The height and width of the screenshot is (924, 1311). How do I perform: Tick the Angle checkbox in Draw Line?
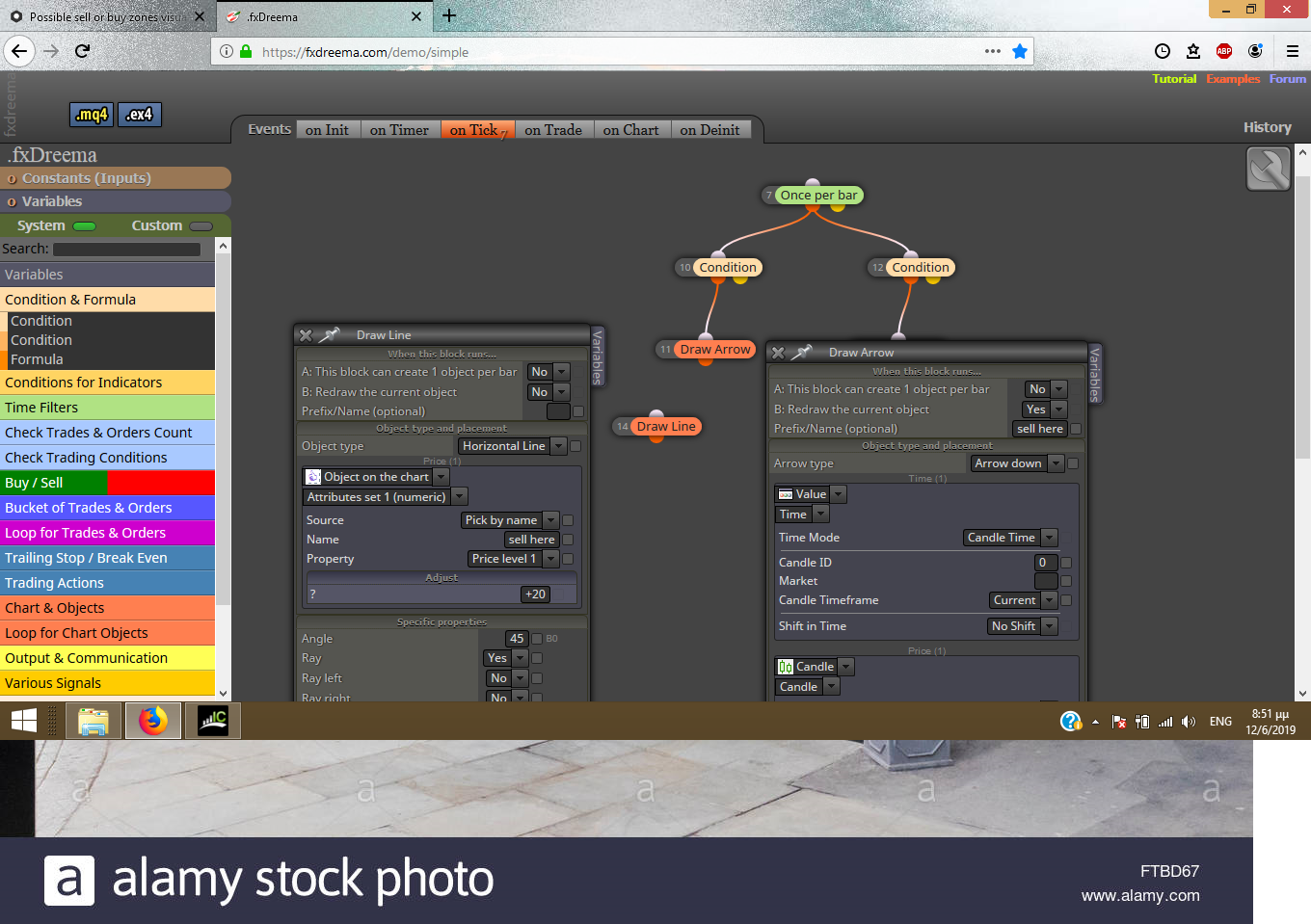(537, 639)
